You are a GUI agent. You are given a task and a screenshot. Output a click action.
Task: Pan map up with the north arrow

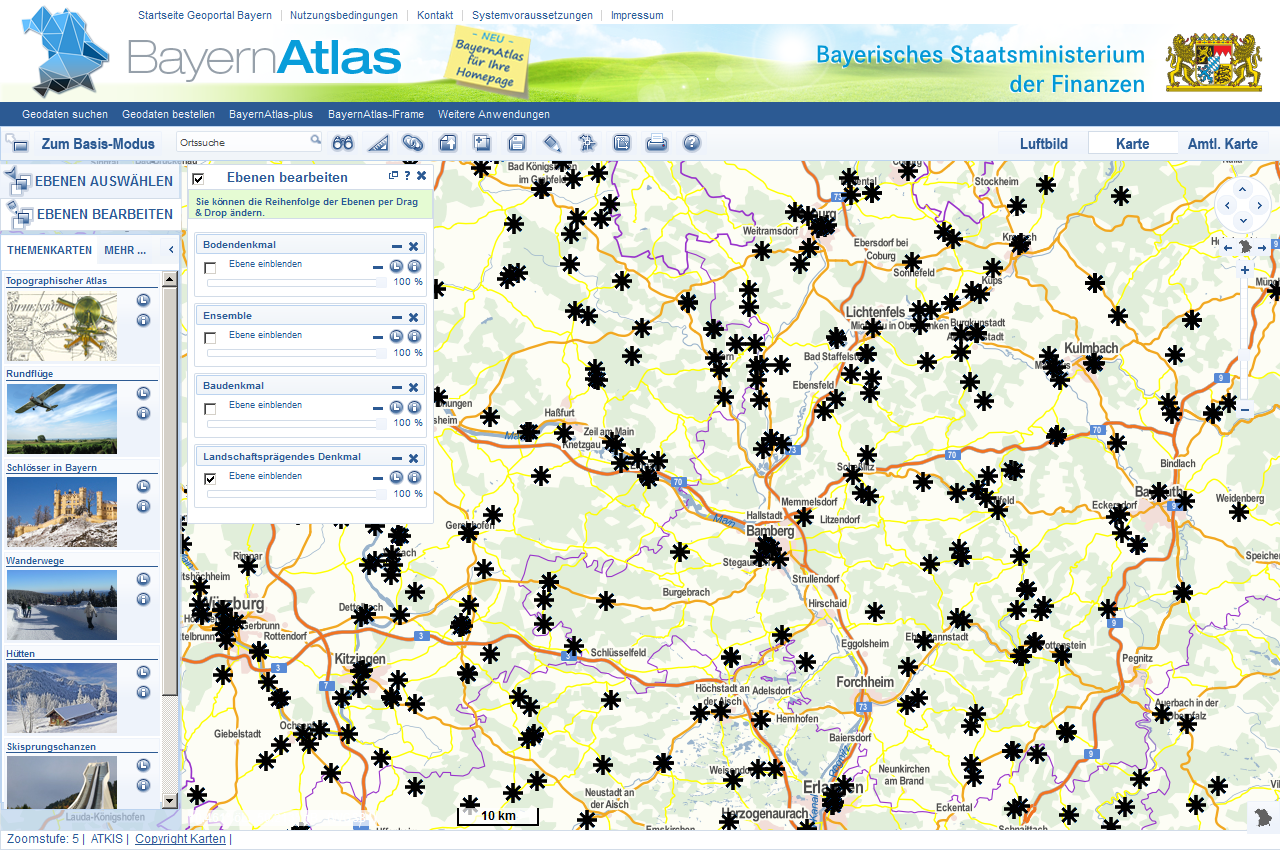pos(1242,189)
